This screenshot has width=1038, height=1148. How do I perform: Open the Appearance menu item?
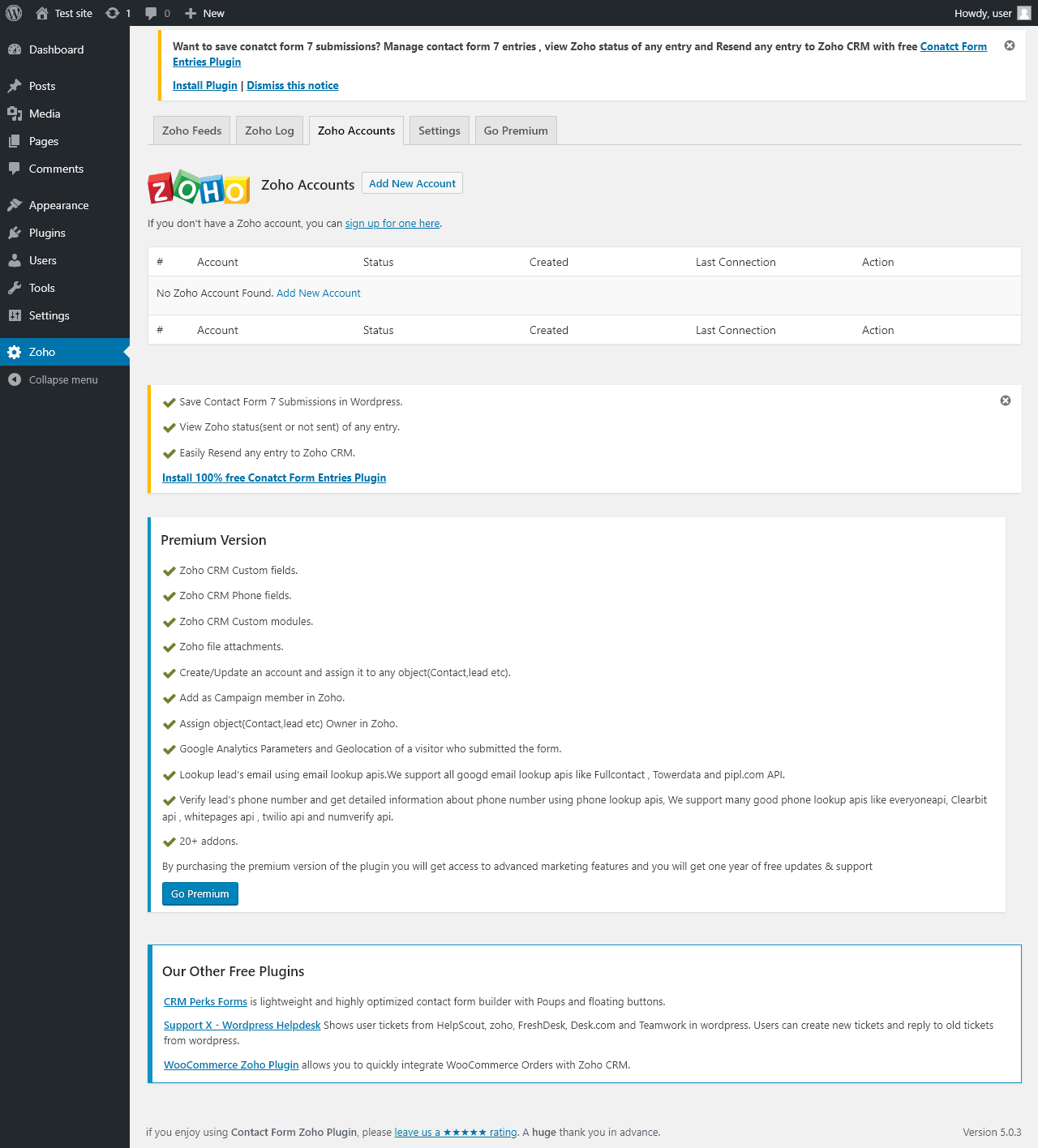[65, 205]
